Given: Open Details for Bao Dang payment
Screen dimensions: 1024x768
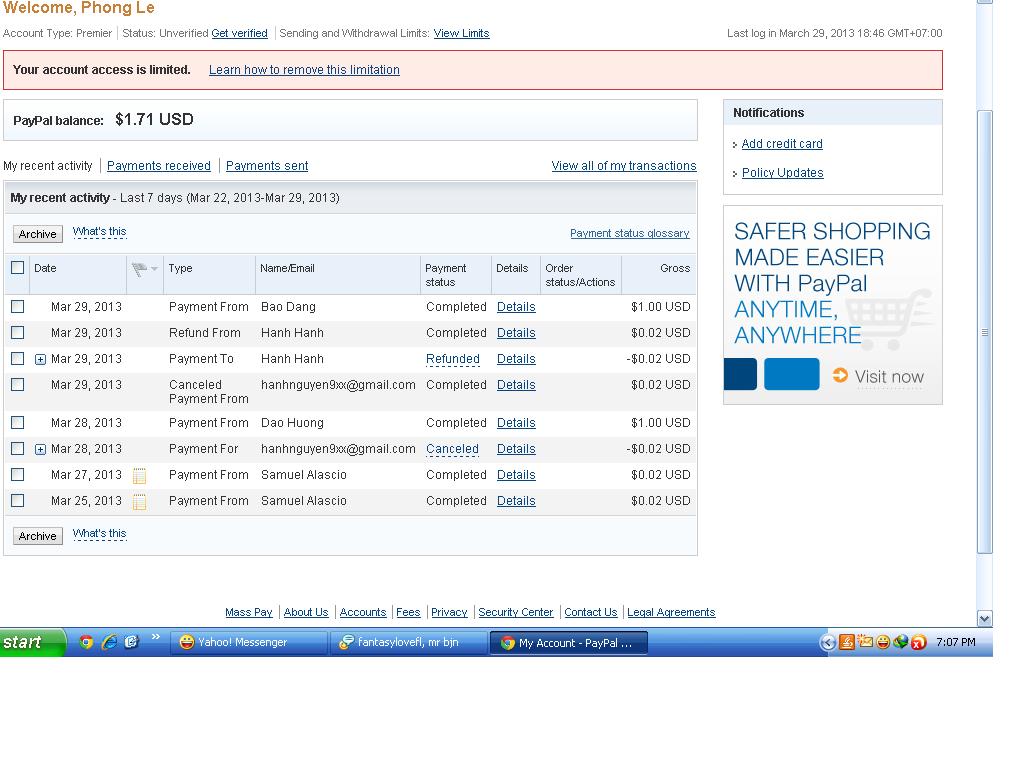Looking at the screenshot, I should click(x=516, y=307).
